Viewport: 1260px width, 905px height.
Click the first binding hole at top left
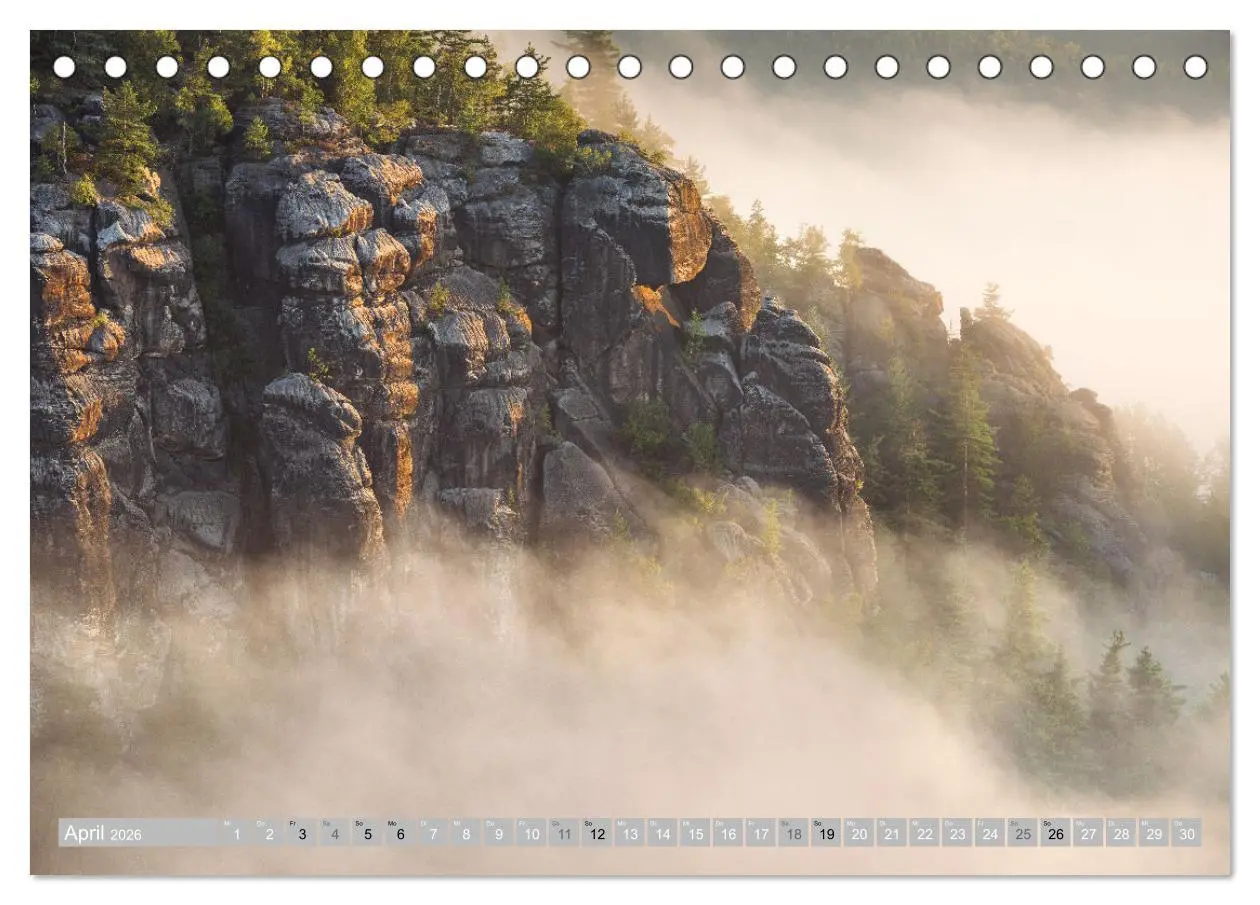pyautogui.click(x=64, y=67)
